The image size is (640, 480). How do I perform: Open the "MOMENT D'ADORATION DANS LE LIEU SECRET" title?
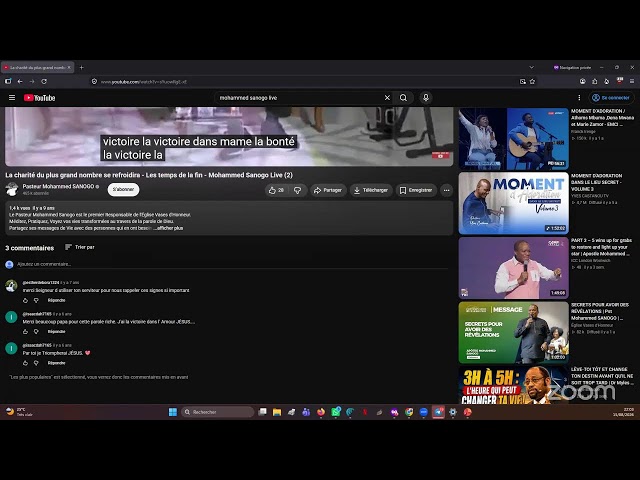click(596, 182)
